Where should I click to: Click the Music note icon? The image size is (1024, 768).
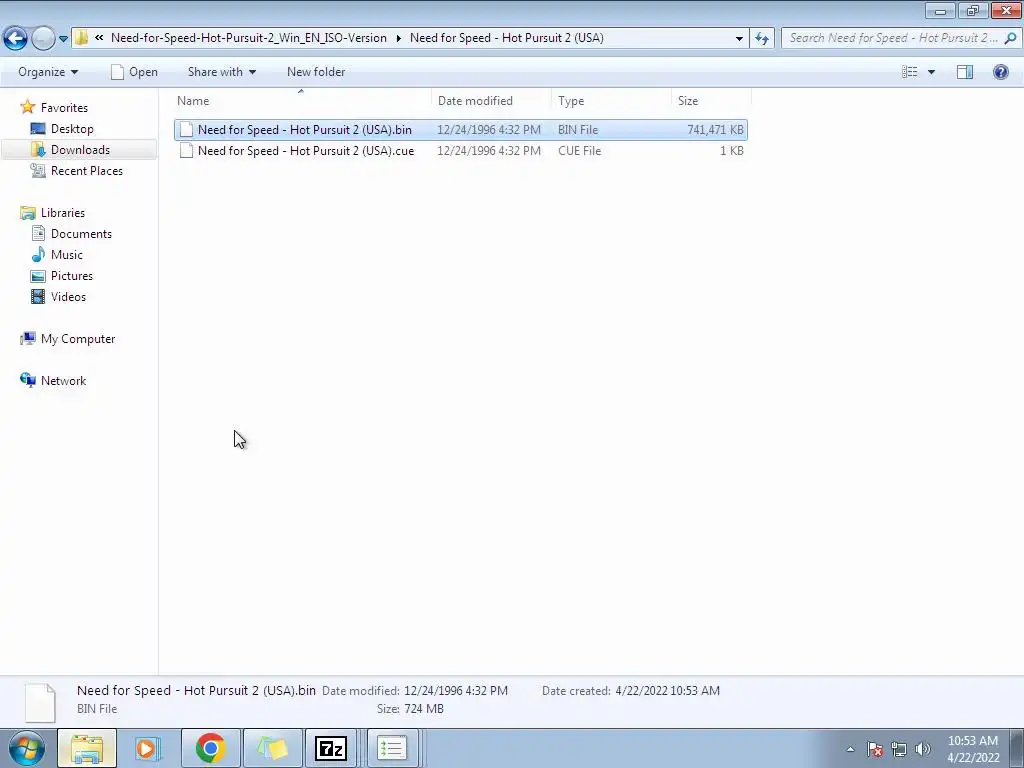pos(39,254)
